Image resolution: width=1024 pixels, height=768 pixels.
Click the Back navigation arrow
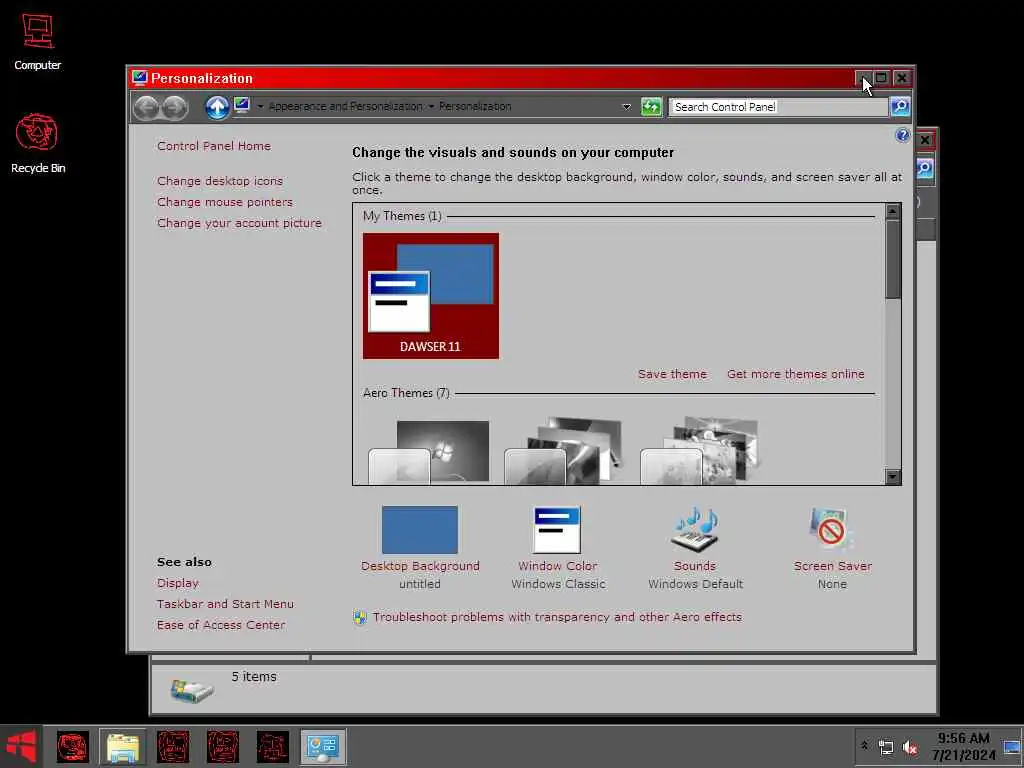coord(147,107)
